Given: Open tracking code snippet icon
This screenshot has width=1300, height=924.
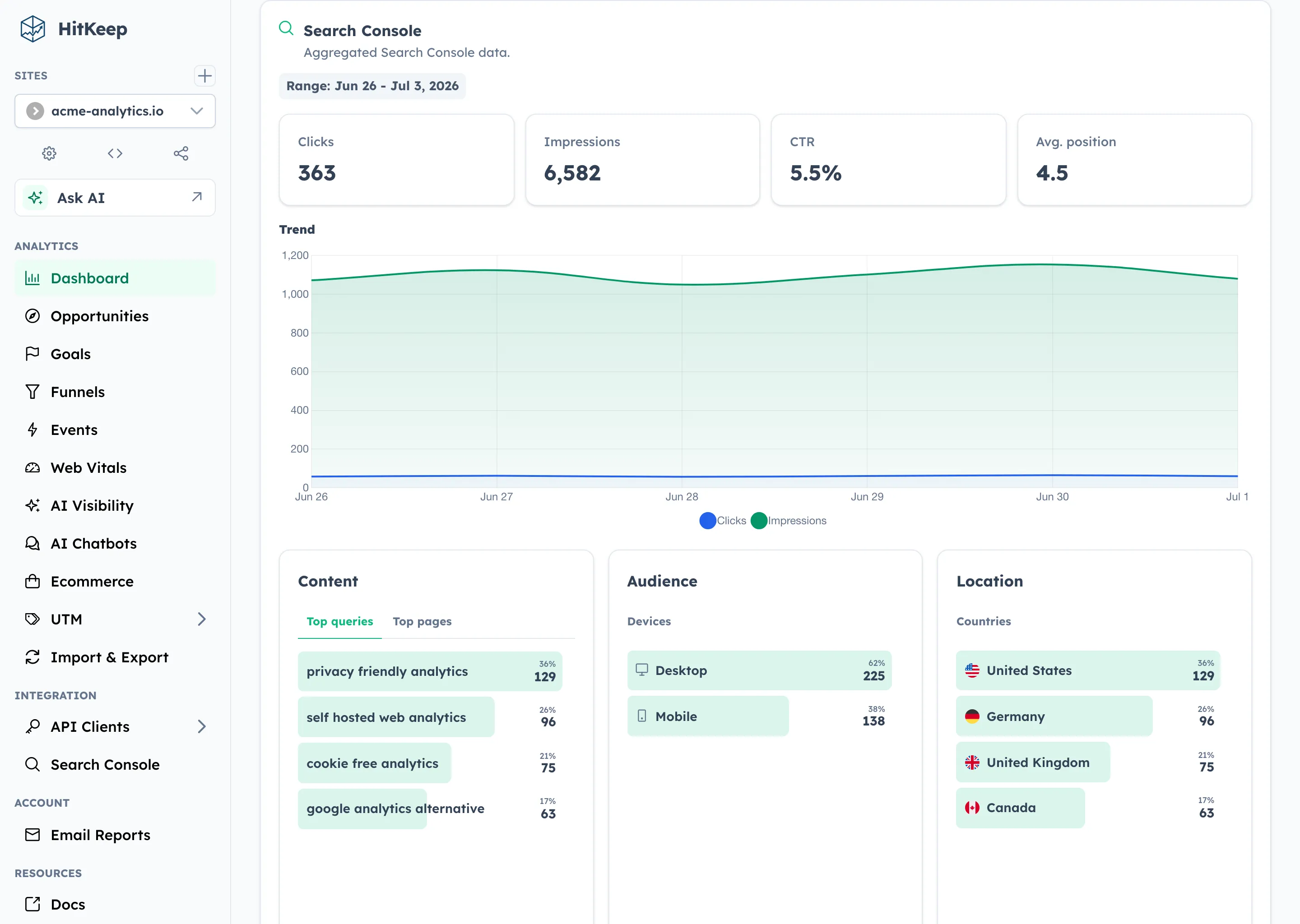Looking at the screenshot, I should pos(115,153).
